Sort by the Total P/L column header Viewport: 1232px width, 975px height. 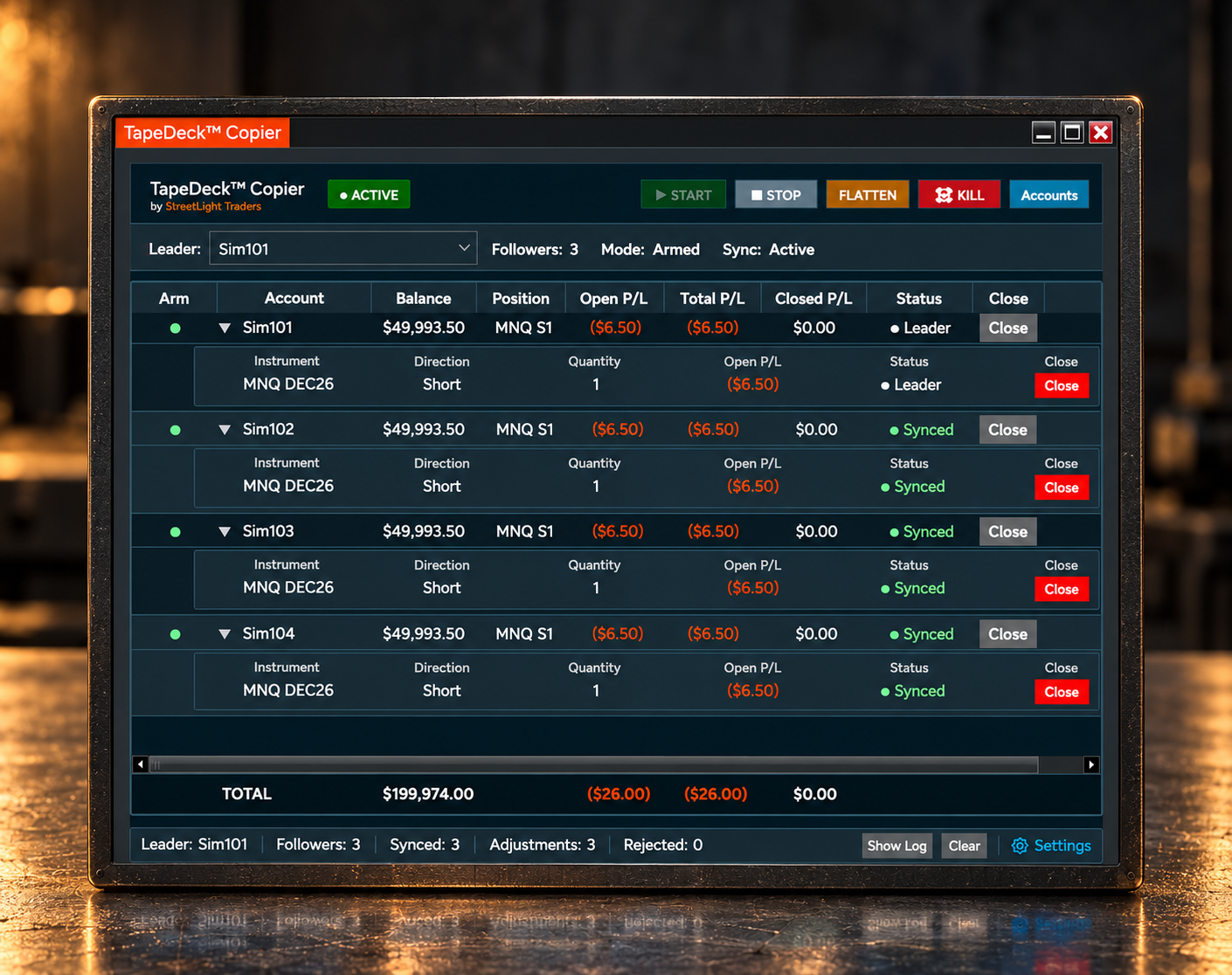(712, 299)
